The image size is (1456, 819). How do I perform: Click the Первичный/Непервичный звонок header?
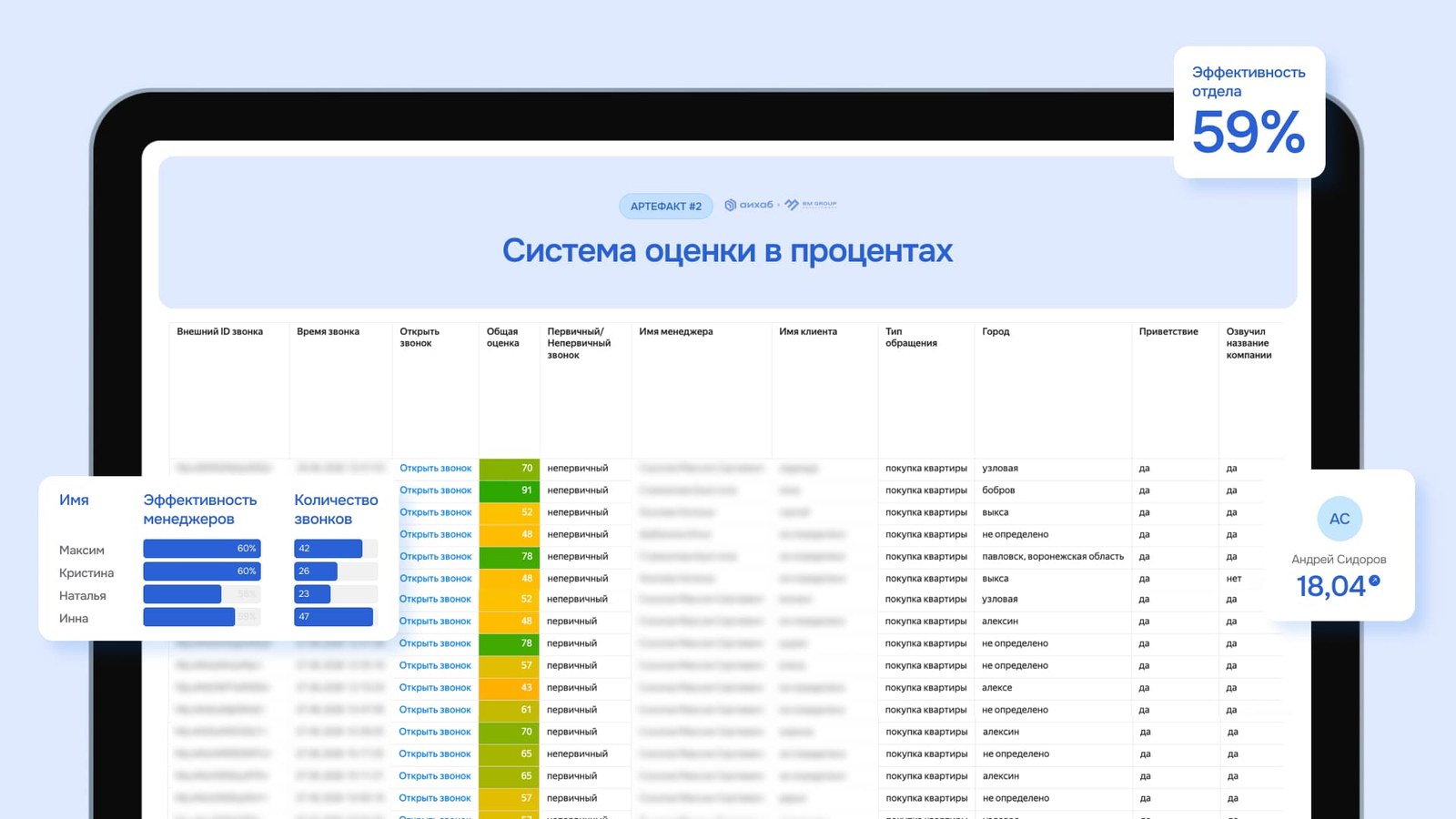(x=579, y=344)
